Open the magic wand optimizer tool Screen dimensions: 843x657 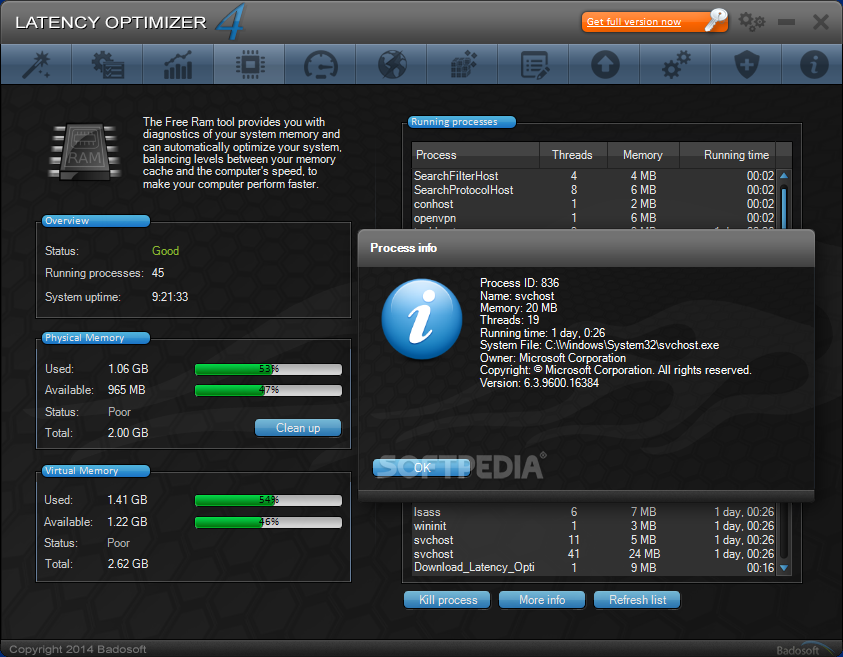click(x=36, y=65)
